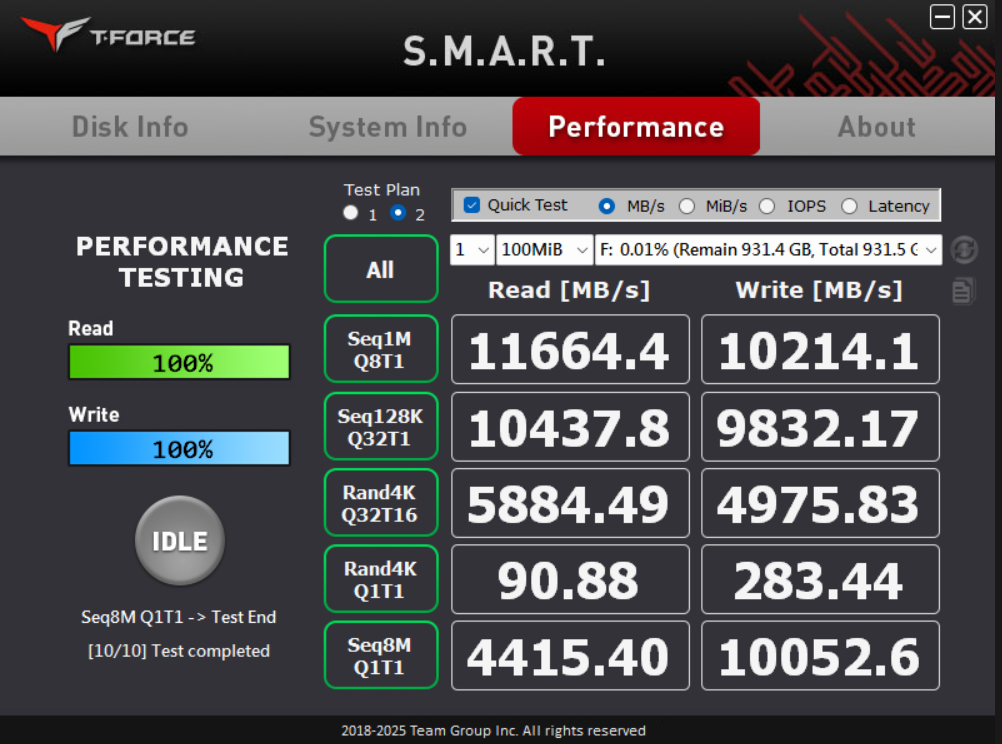Show results as Latency

[x=850, y=205]
